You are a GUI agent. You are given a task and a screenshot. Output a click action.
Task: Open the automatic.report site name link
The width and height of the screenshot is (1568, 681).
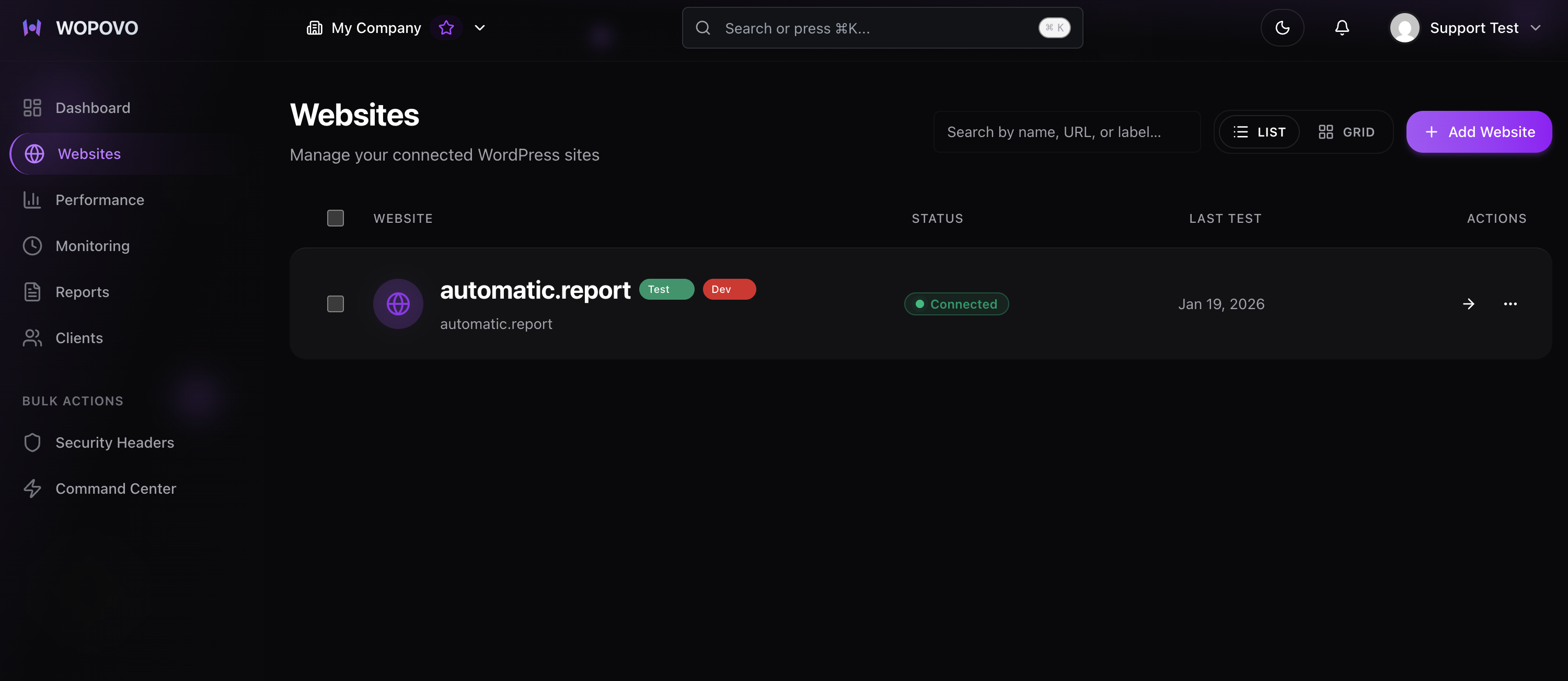pos(535,291)
